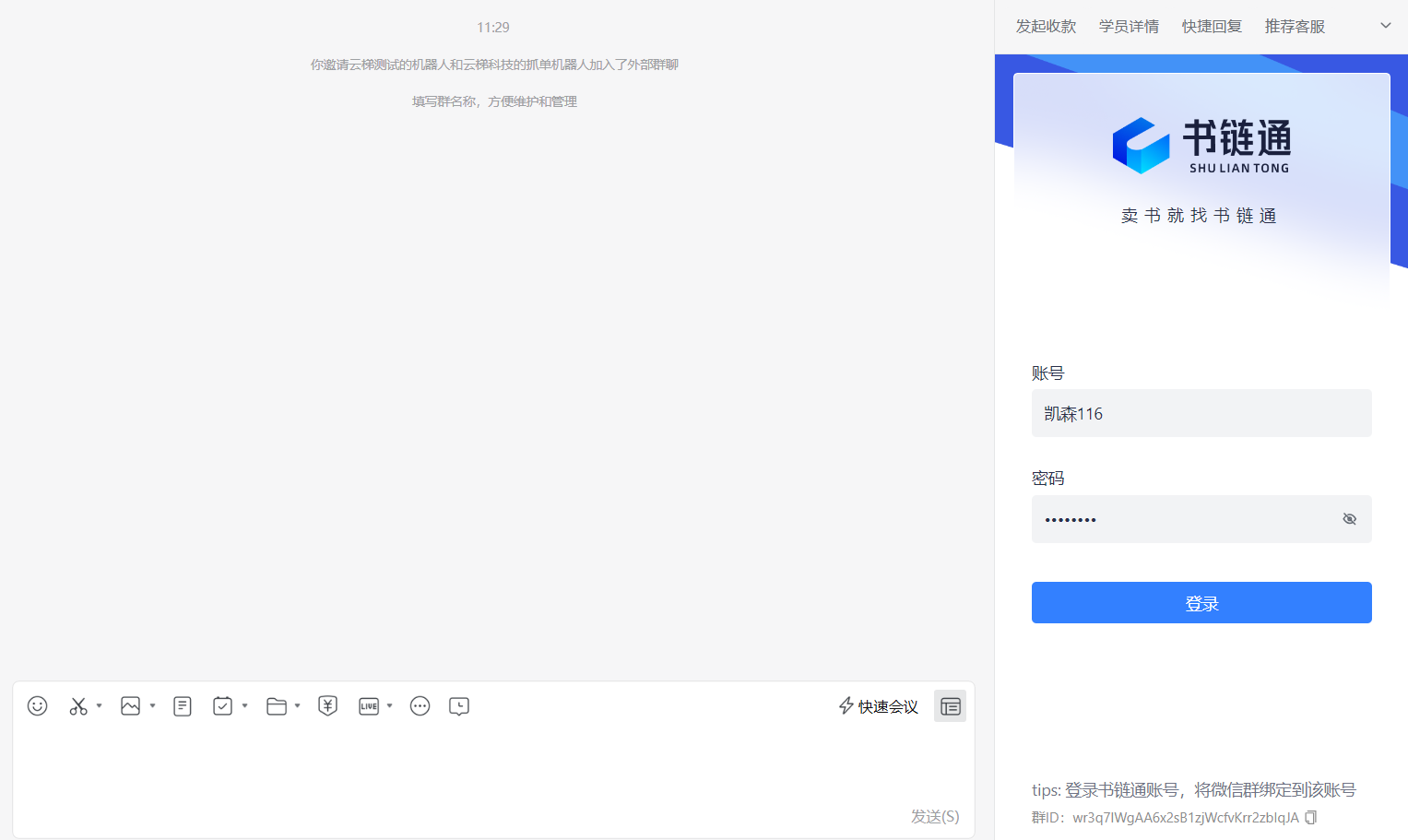Select the 推荐客服 tab
This screenshot has width=1408, height=840.
tap(1295, 27)
